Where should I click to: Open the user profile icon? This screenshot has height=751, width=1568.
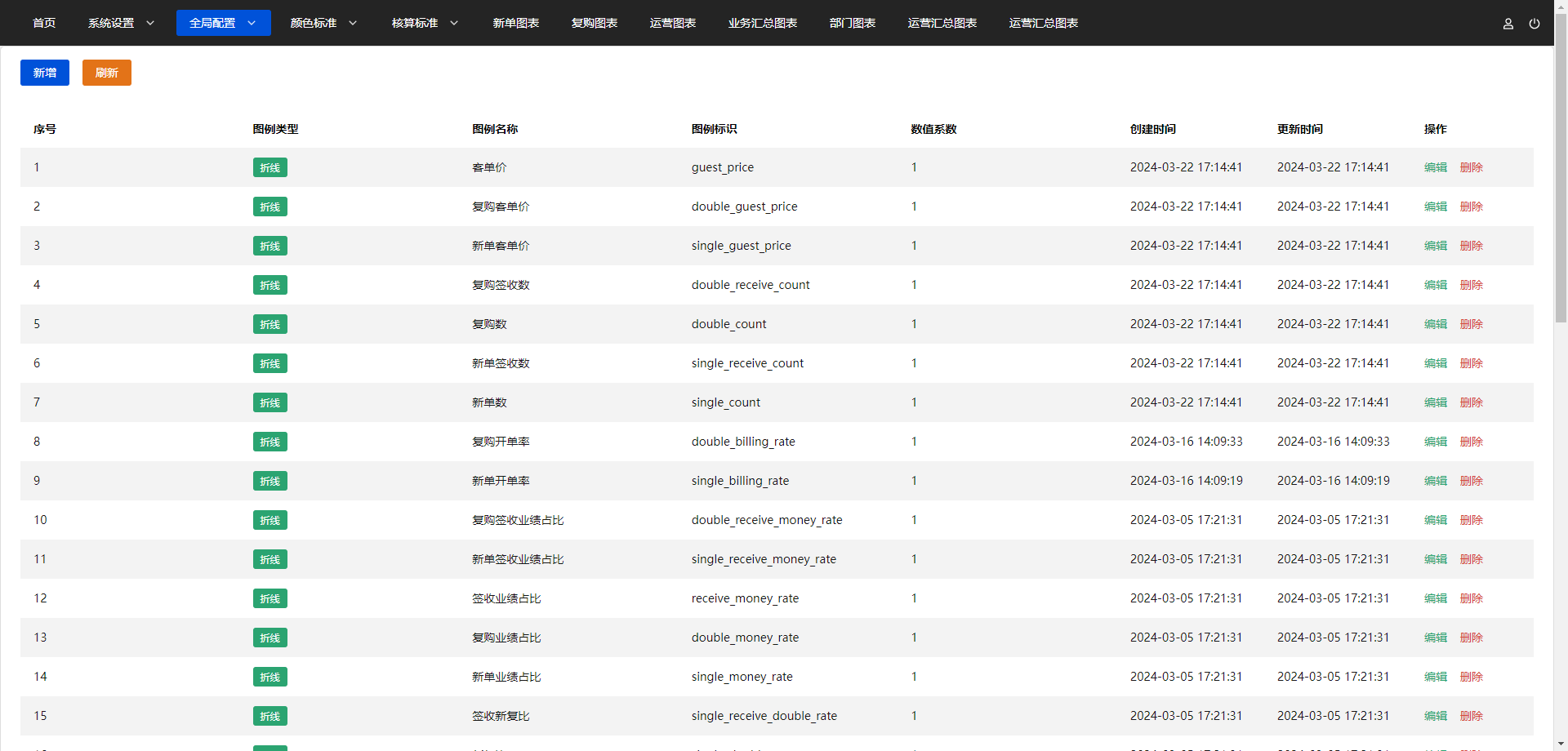1508,24
